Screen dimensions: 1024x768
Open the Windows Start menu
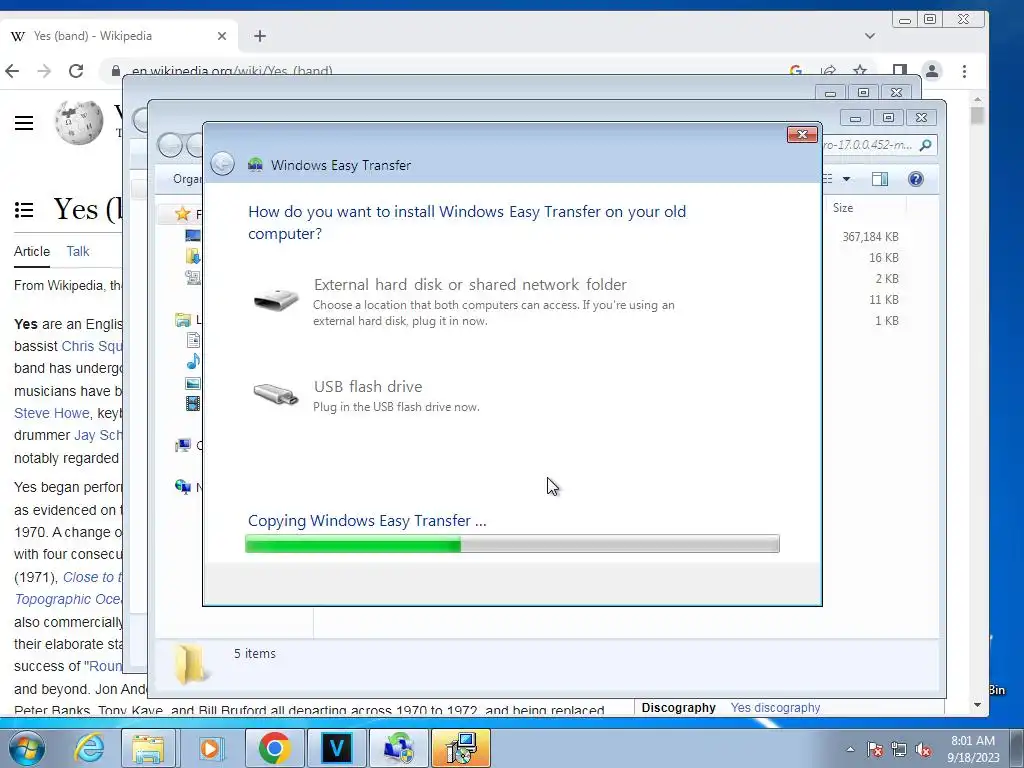tap(26, 748)
